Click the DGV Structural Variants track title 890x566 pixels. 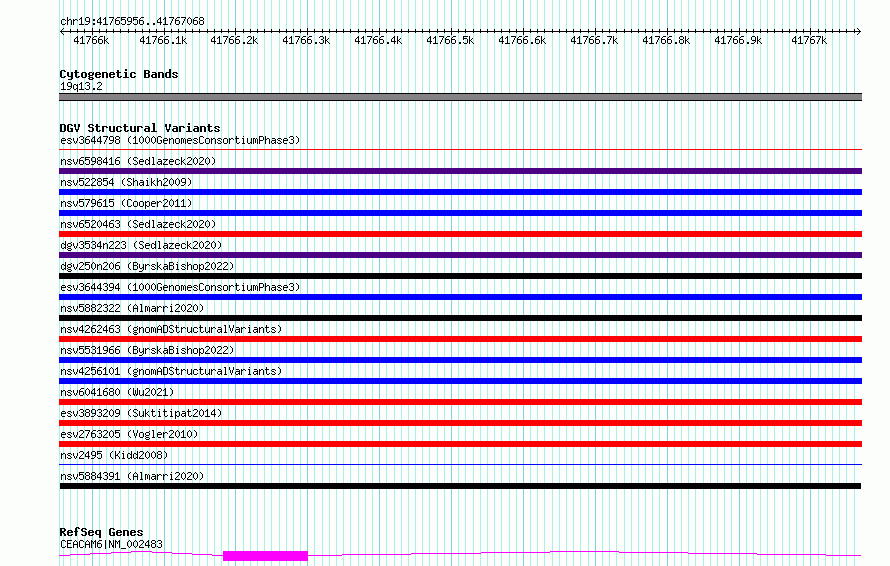[x=140, y=128]
